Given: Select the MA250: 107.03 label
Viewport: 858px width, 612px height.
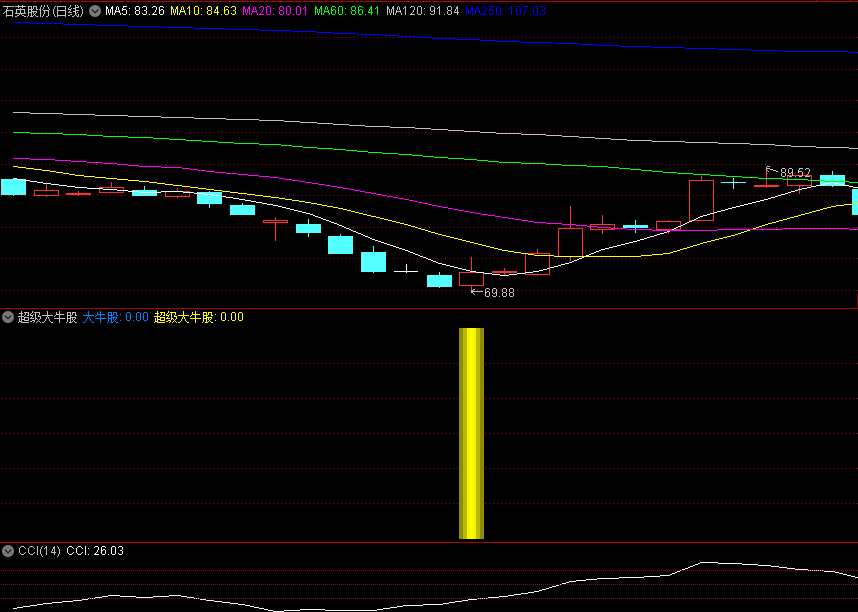Looking at the screenshot, I should (505, 11).
